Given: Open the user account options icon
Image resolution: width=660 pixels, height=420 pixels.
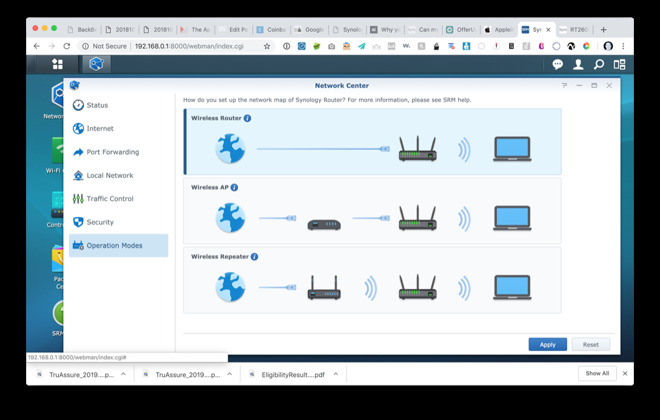Looking at the screenshot, I should click(x=578, y=64).
